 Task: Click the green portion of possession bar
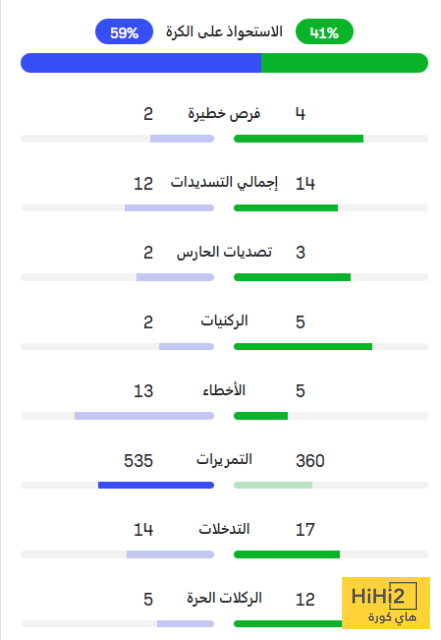tap(345, 63)
